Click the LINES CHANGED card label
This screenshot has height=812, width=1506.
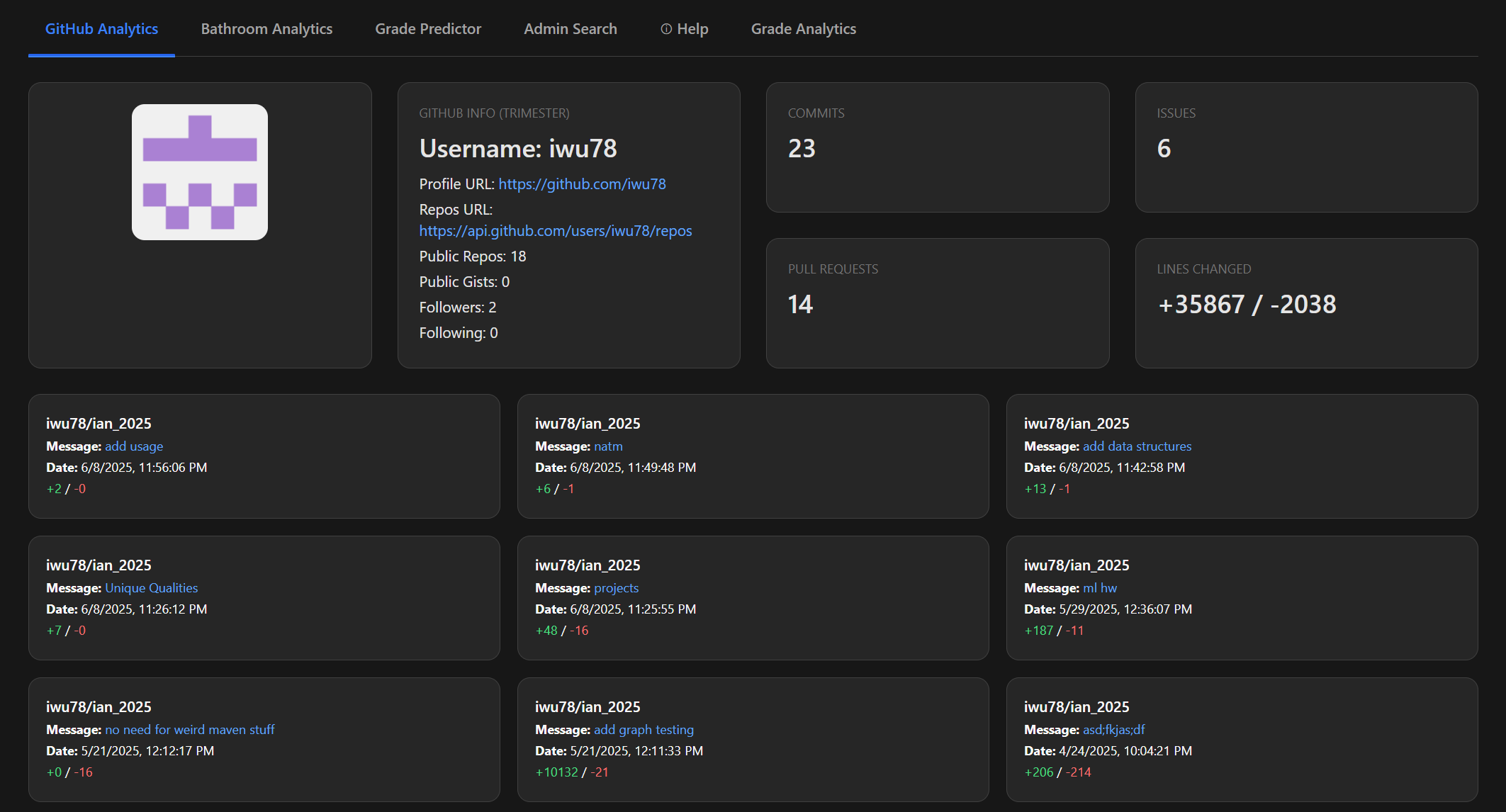[x=1204, y=269]
